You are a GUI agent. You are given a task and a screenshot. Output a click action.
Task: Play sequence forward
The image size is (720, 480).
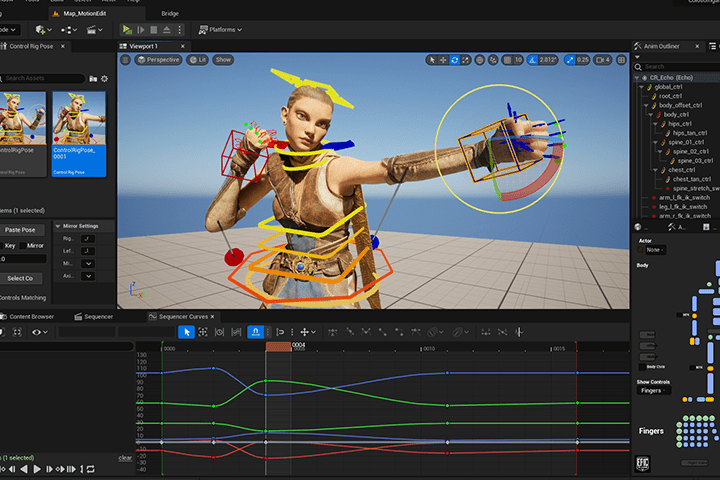coord(37,469)
